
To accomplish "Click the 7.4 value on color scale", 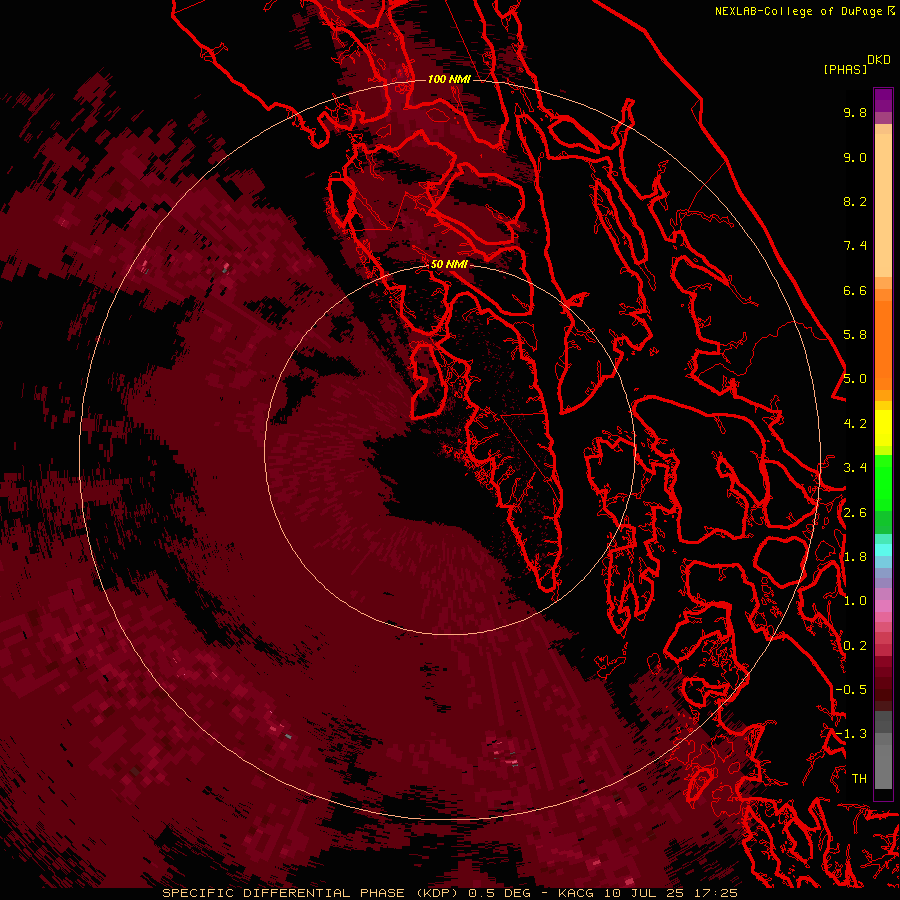I will click(x=855, y=246).
